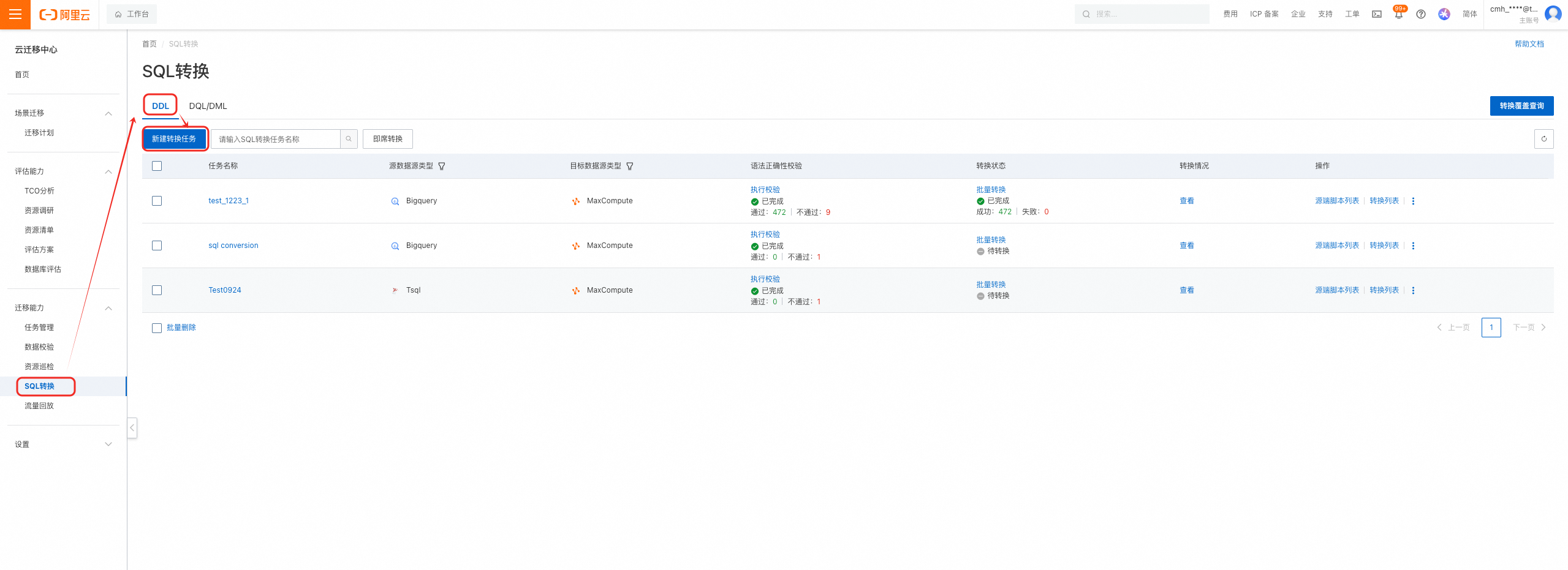
Task: Run 执行校验 for test_1223_1
Action: pyautogui.click(x=765, y=190)
